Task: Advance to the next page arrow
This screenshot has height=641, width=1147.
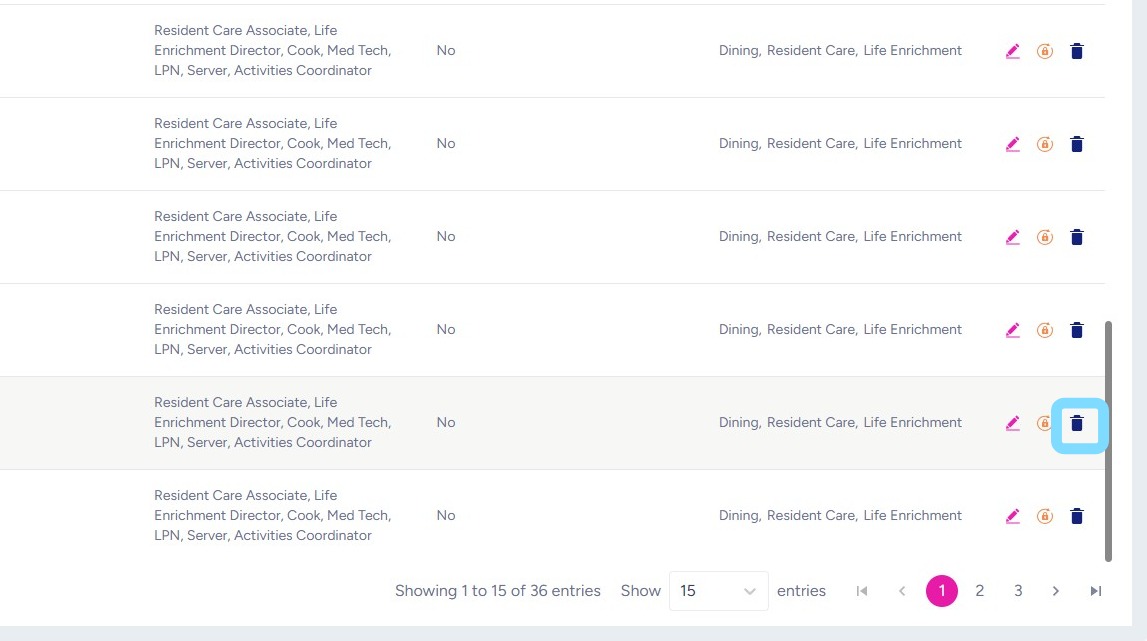Action: [1056, 591]
